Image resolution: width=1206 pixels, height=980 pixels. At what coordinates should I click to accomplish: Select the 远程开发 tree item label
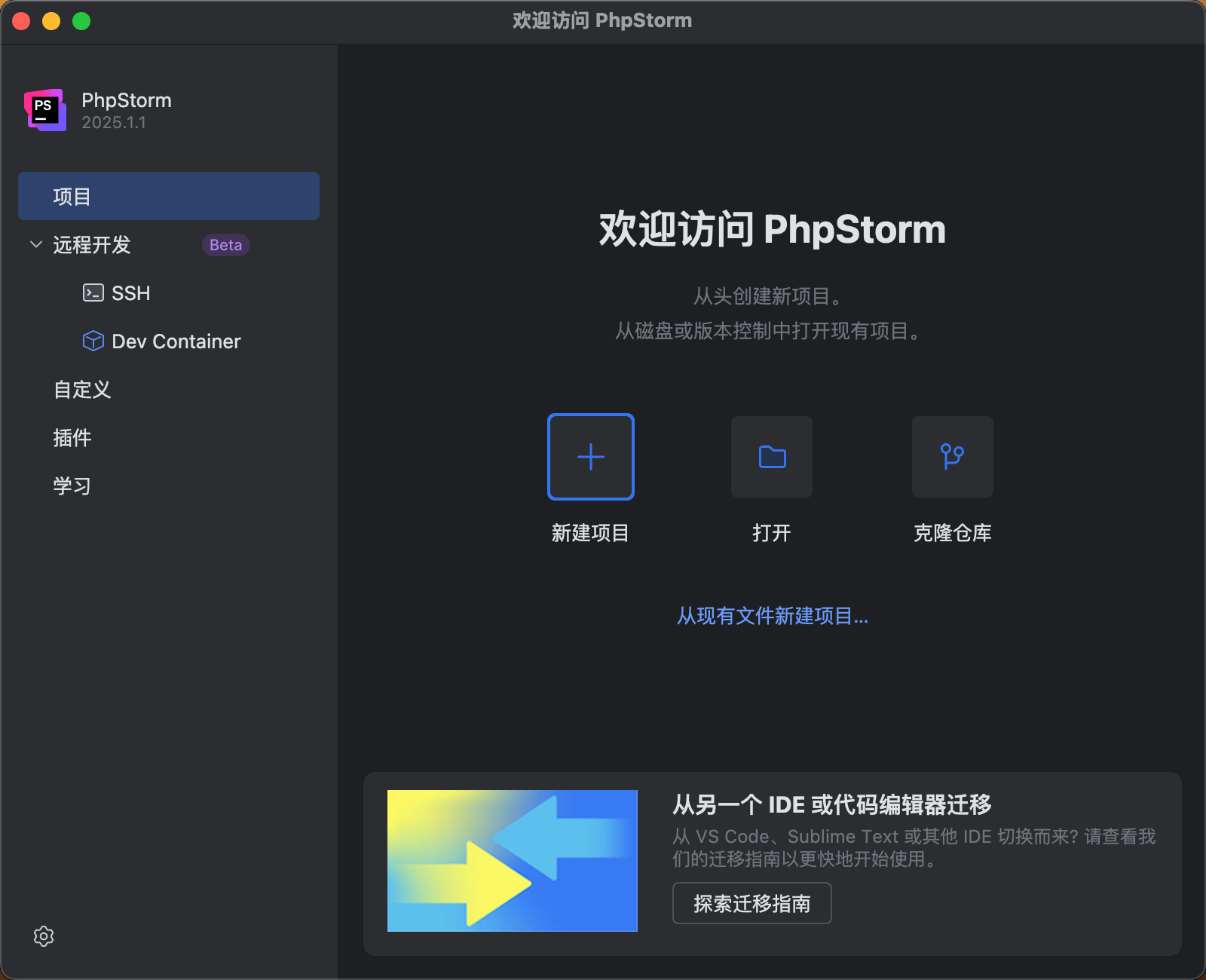pyautogui.click(x=92, y=245)
